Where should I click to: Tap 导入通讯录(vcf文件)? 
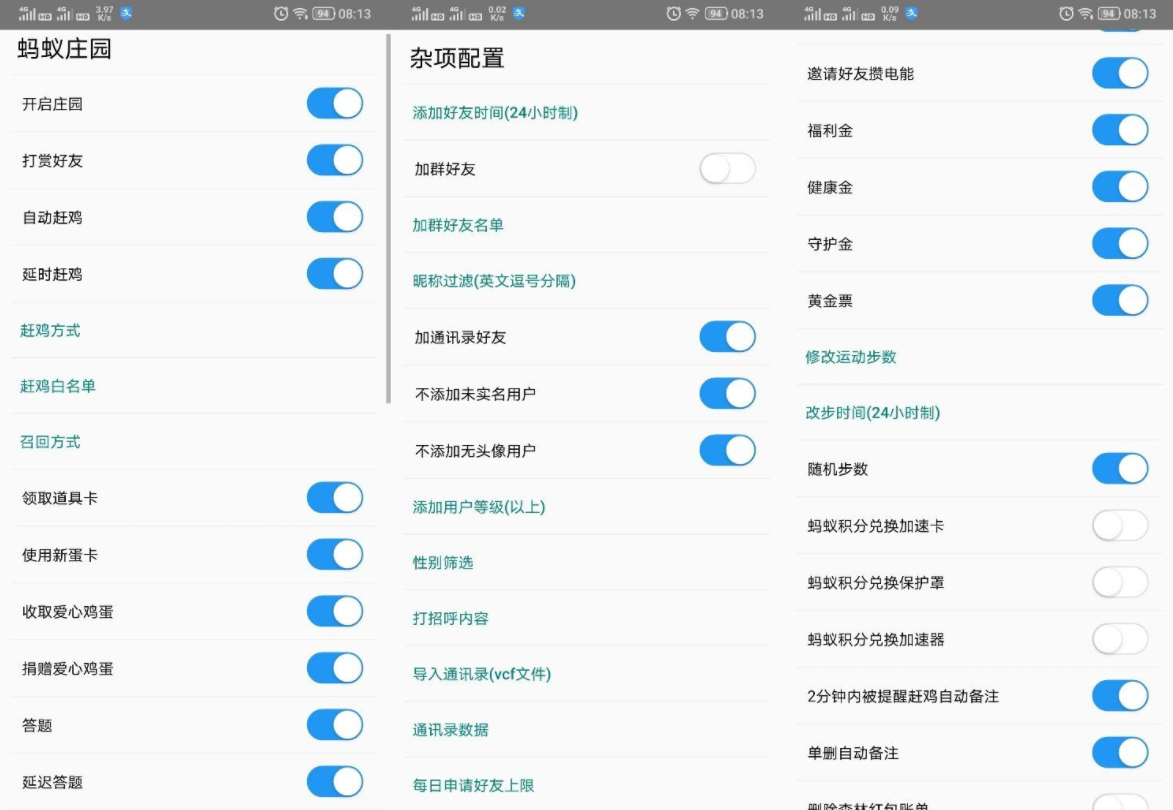pos(587,674)
